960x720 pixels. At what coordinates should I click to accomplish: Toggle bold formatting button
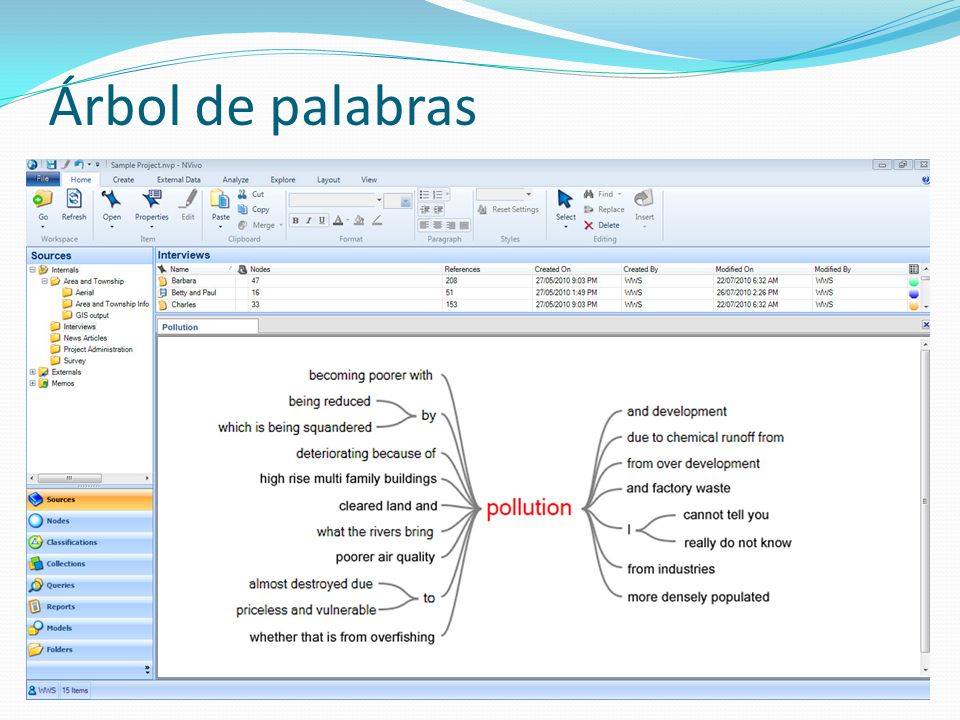coord(296,220)
